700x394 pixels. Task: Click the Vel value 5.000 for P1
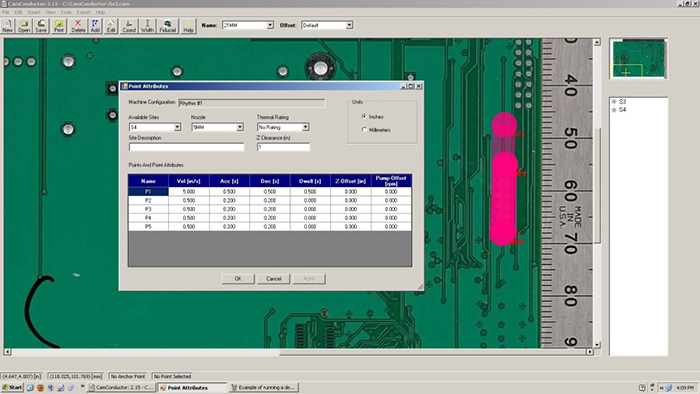(x=189, y=191)
